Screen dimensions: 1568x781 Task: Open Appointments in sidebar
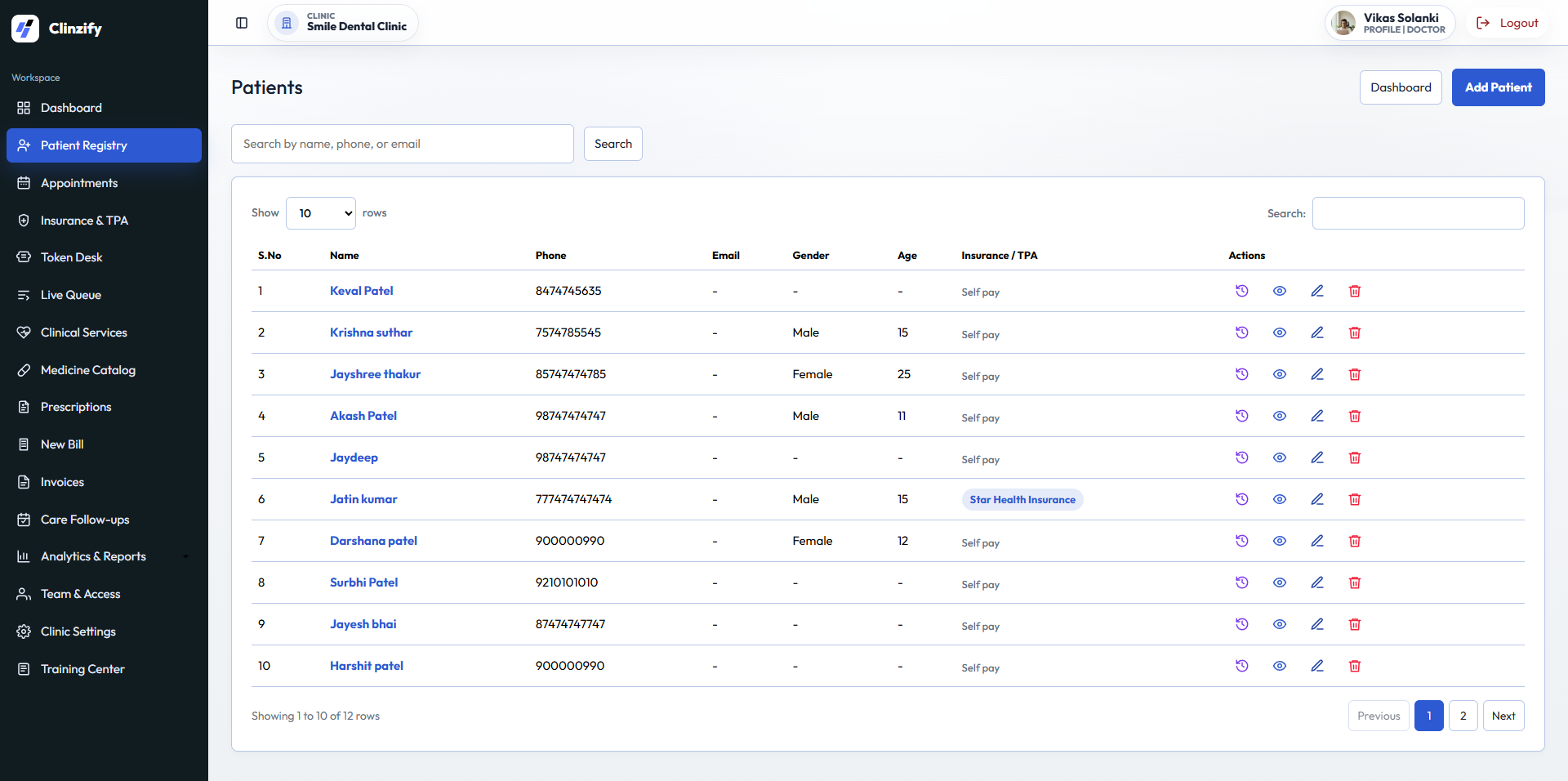(x=104, y=183)
